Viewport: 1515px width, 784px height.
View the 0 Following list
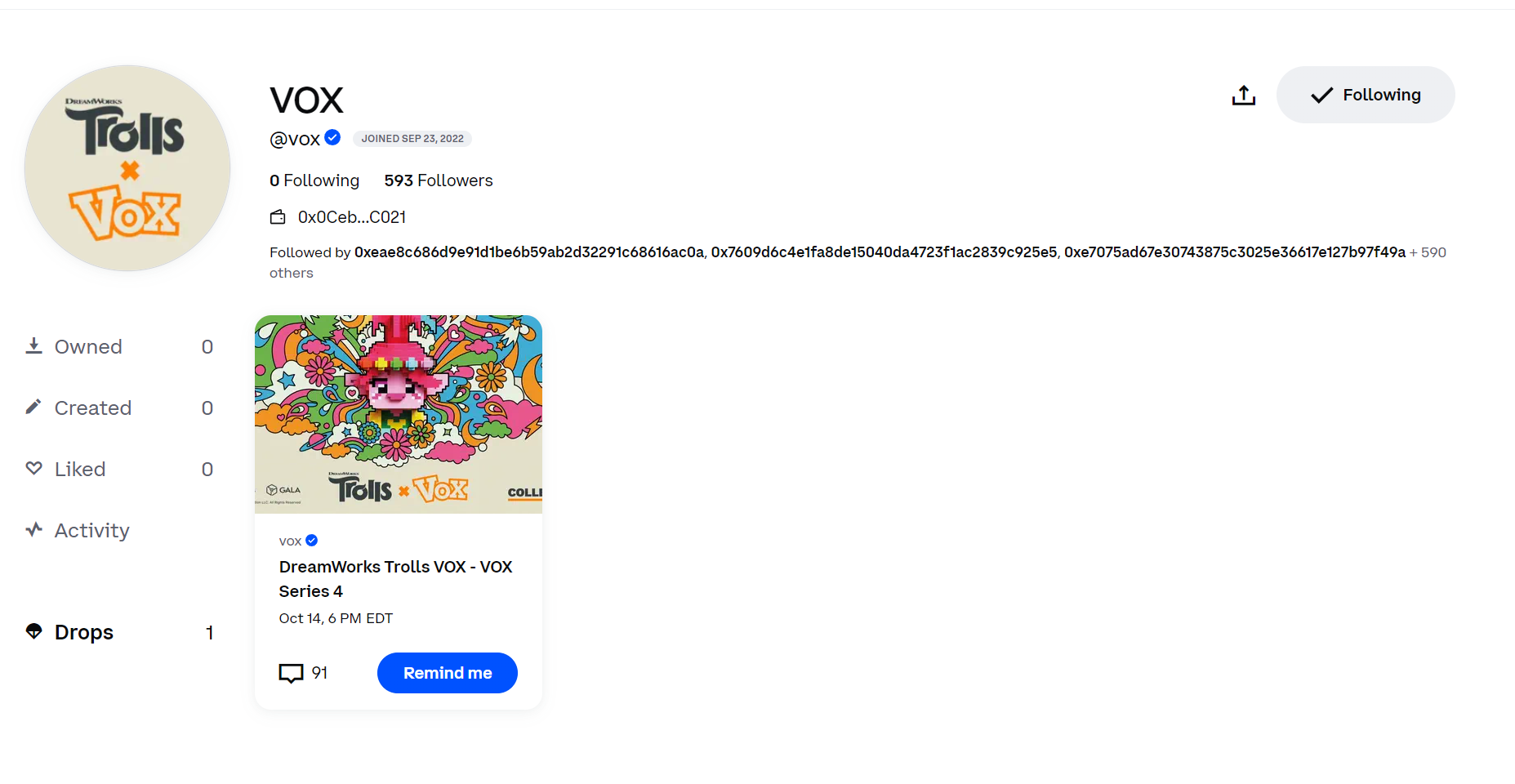[314, 180]
